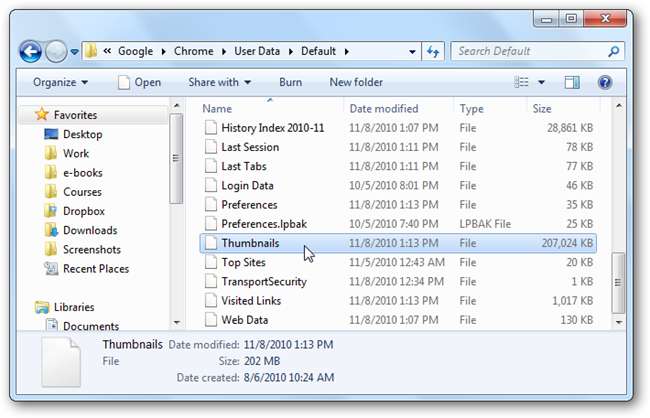Click navigation pane scroll down arrow
Image resolution: width=650 pixels, height=418 pixels.
(177, 322)
